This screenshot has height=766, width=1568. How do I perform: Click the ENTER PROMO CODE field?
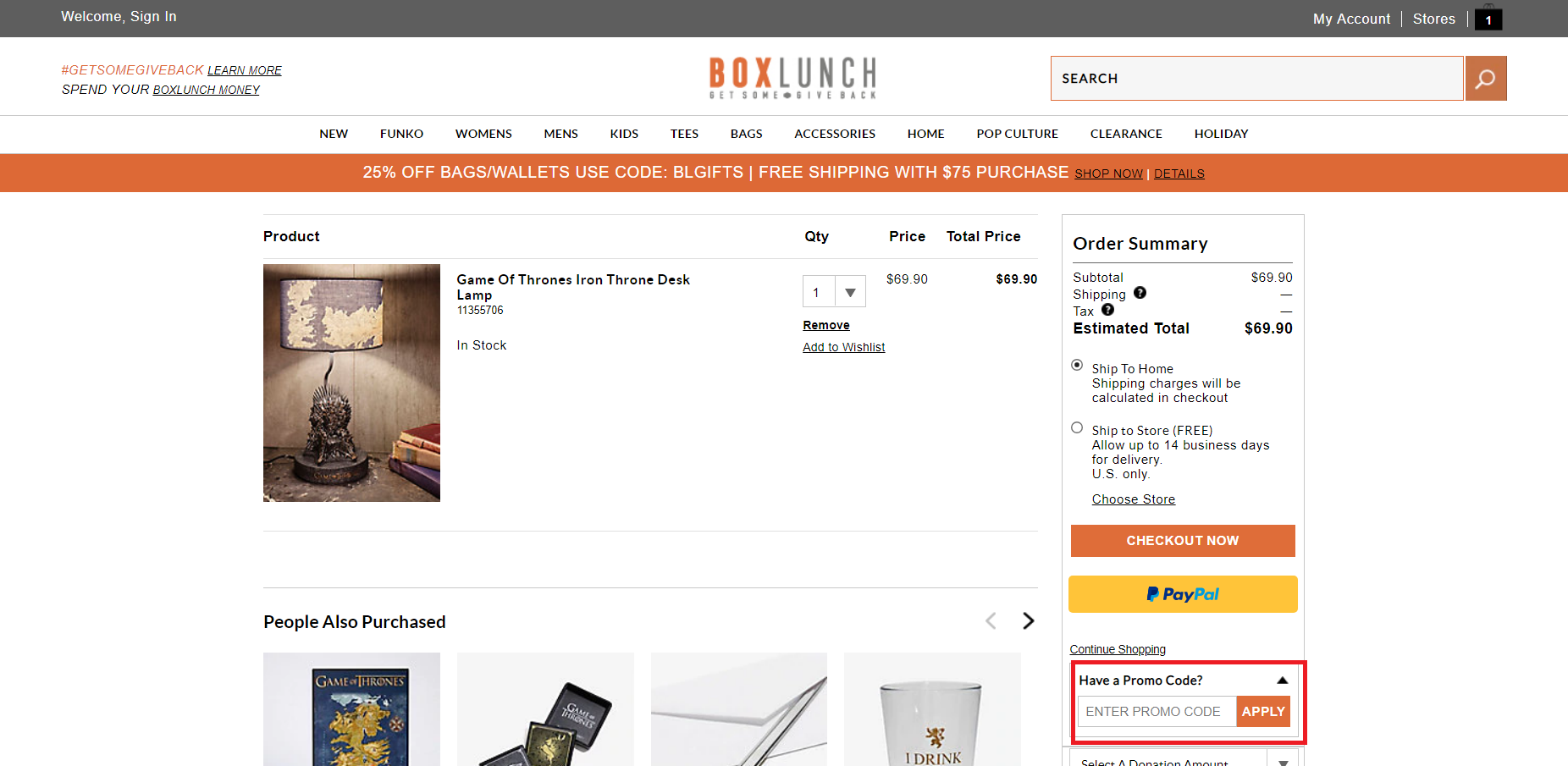tap(1157, 712)
